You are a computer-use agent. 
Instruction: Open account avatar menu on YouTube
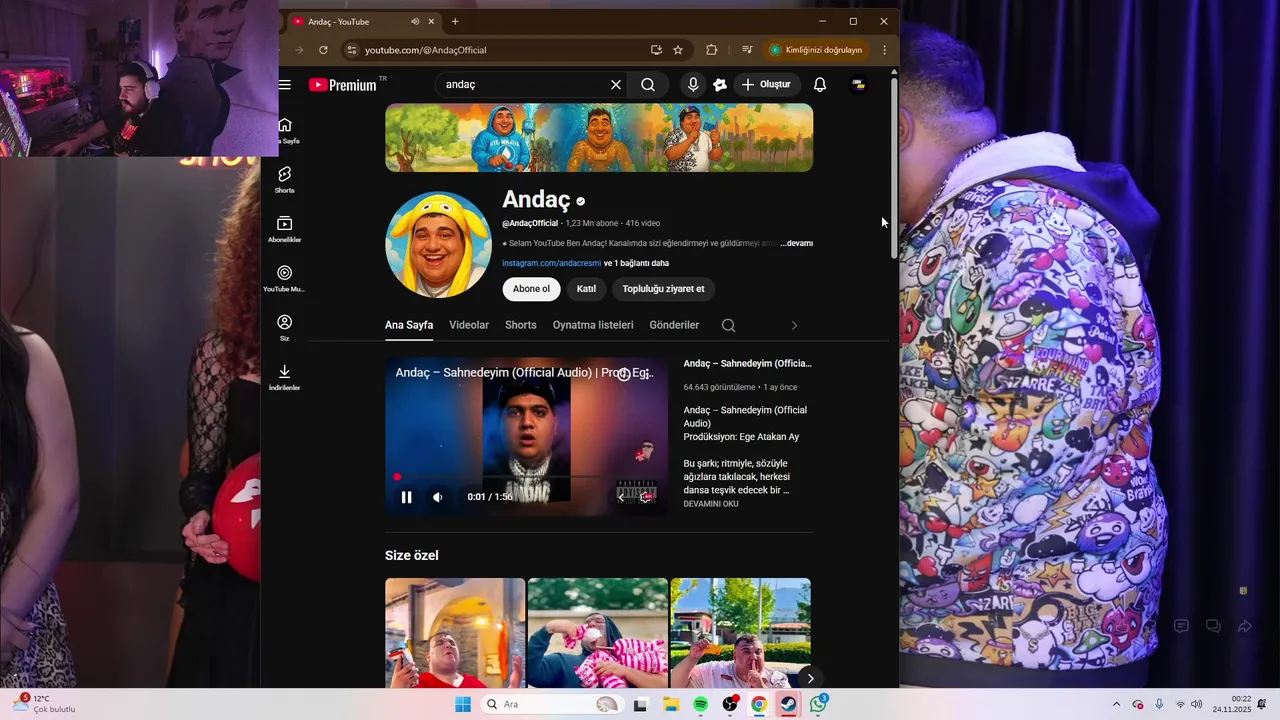(x=858, y=85)
